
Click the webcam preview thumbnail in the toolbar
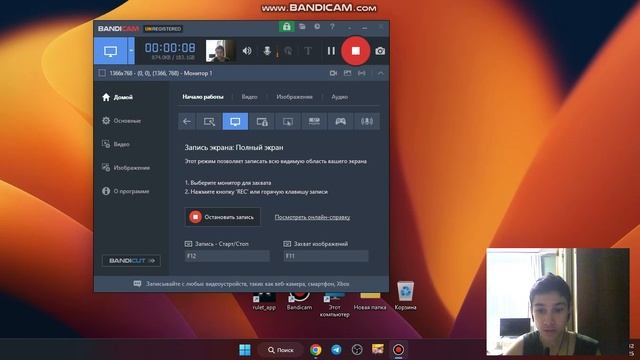(220, 51)
